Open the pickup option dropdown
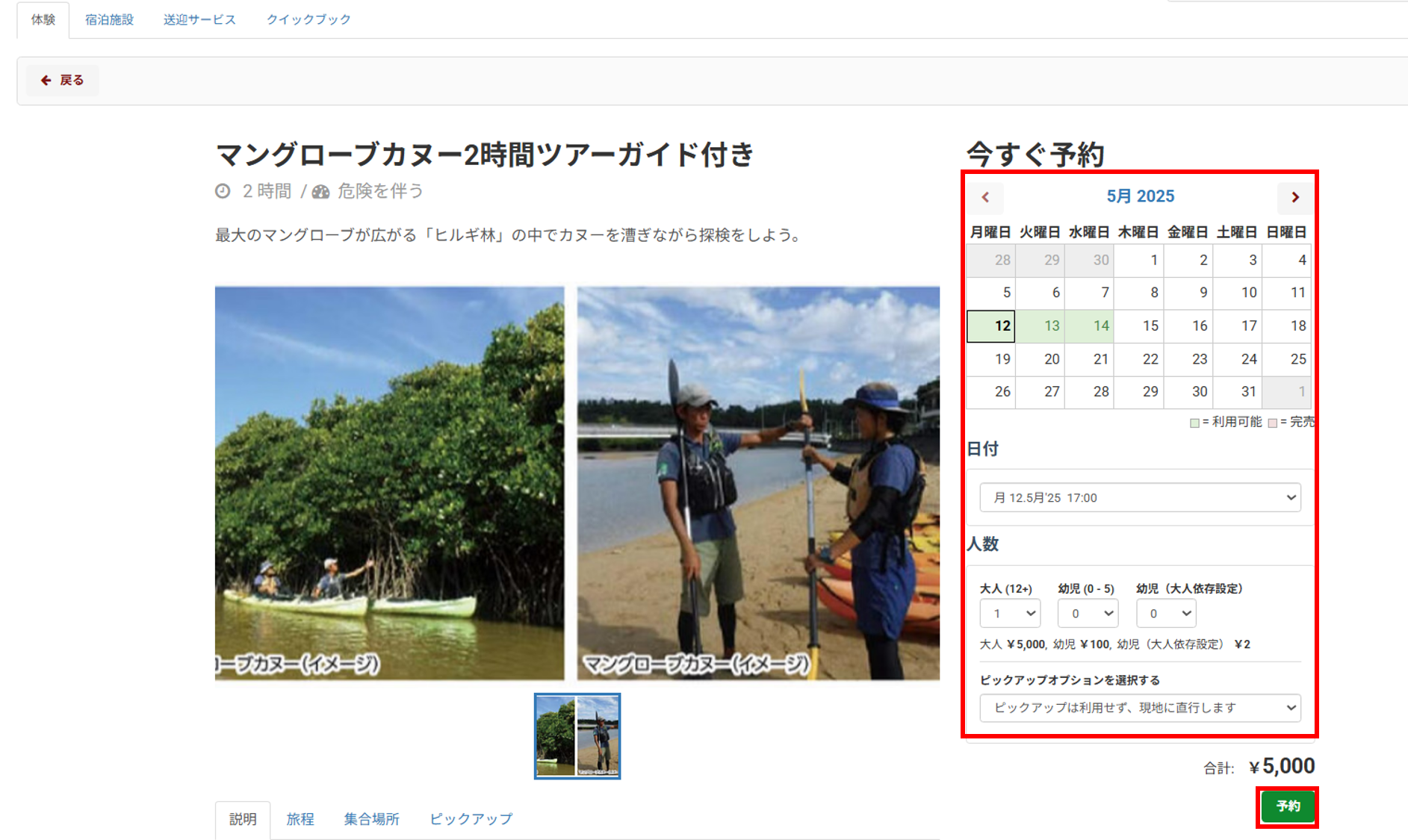The height and width of the screenshot is (840, 1408). pos(1140,707)
